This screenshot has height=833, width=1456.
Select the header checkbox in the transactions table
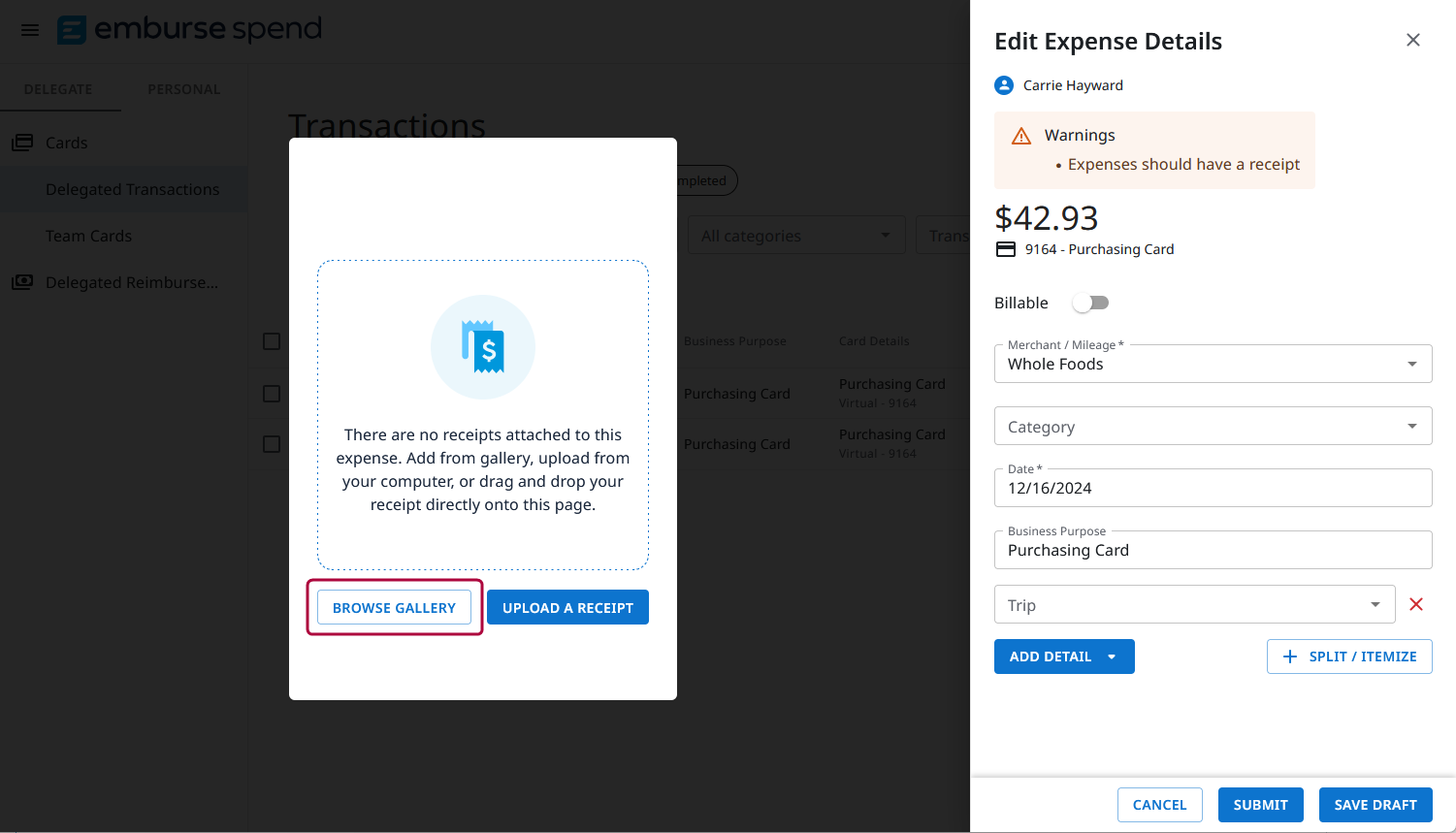click(x=272, y=341)
